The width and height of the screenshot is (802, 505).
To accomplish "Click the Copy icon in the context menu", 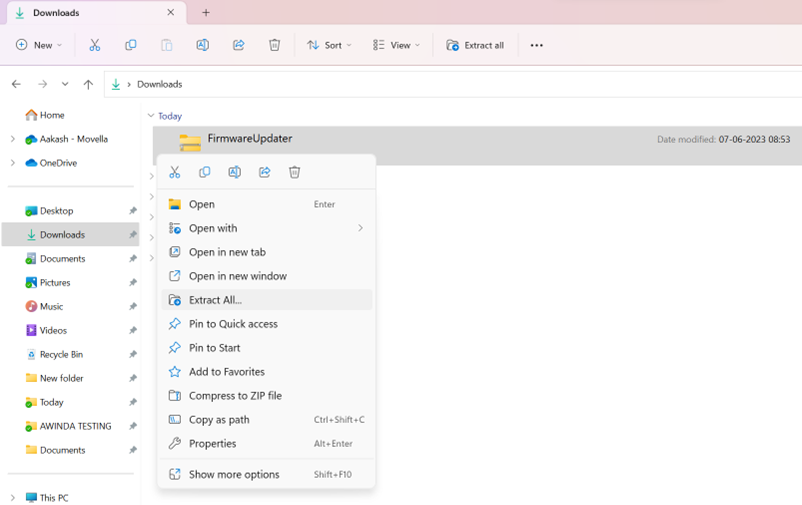I will (205, 172).
